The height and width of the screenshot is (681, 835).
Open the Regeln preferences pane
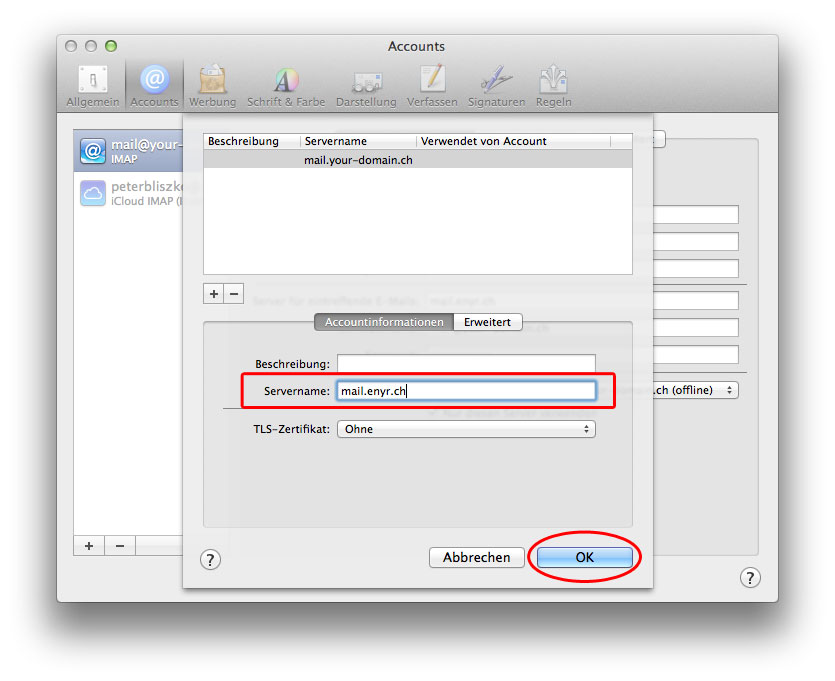(x=553, y=86)
